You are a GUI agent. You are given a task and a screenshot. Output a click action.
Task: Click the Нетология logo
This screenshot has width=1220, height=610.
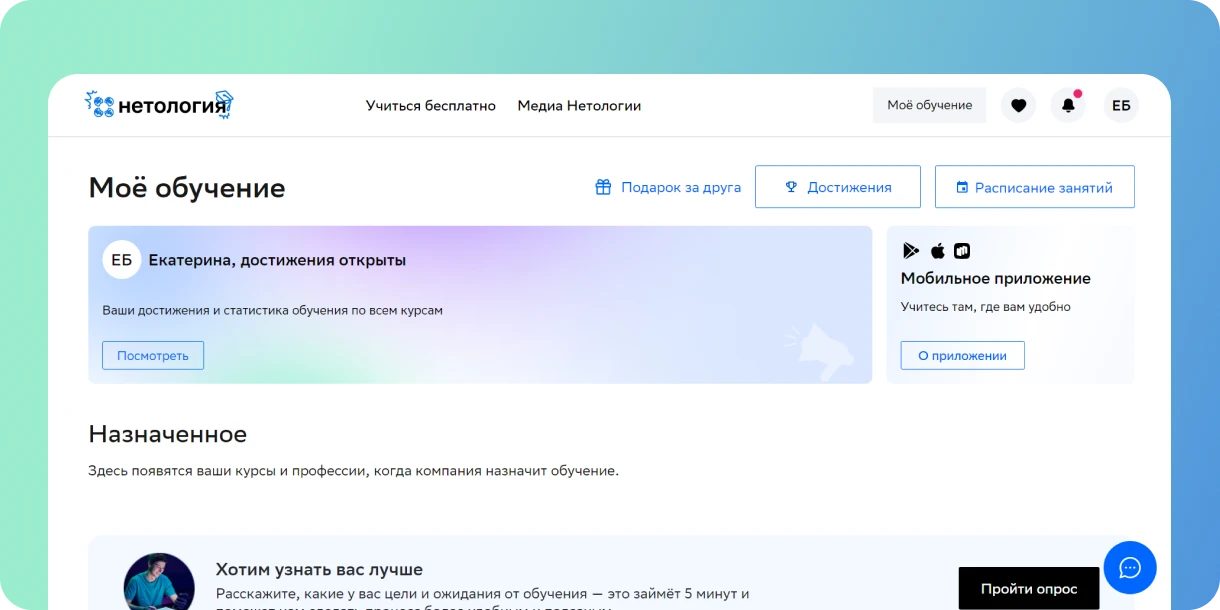(159, 105)
